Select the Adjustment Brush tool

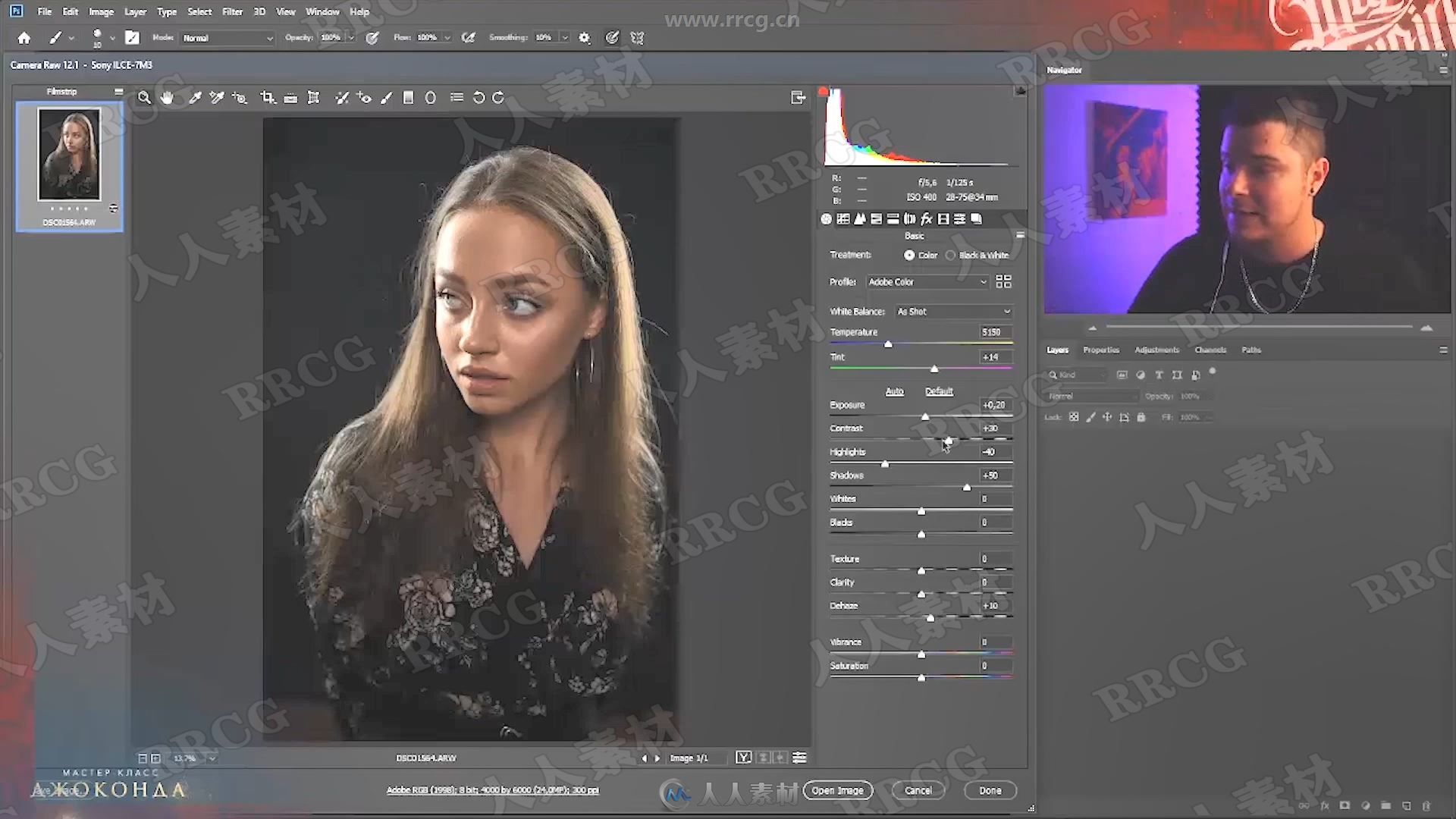coord(386,98)
